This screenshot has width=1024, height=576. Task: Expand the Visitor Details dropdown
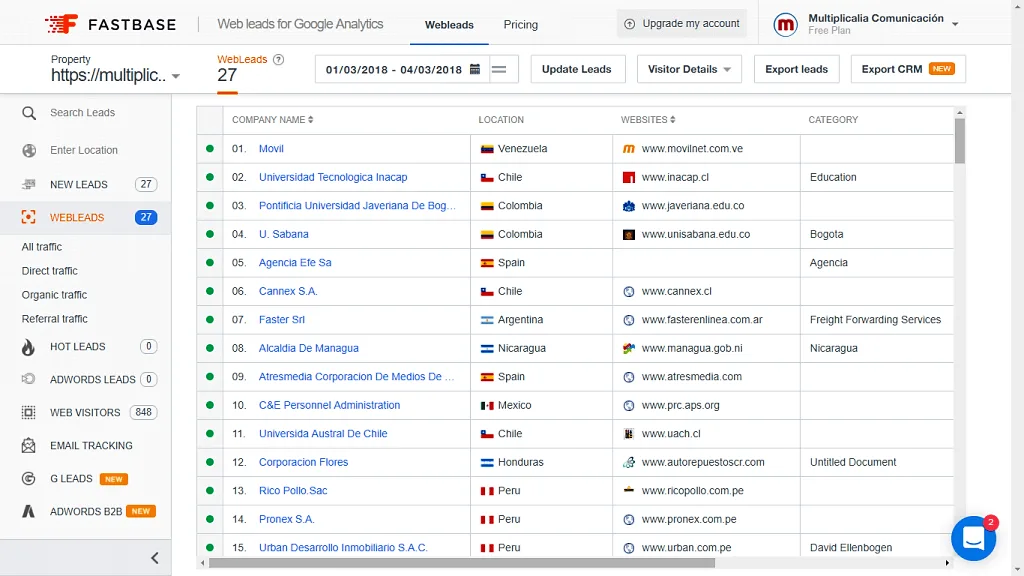(x=689, y=69)
